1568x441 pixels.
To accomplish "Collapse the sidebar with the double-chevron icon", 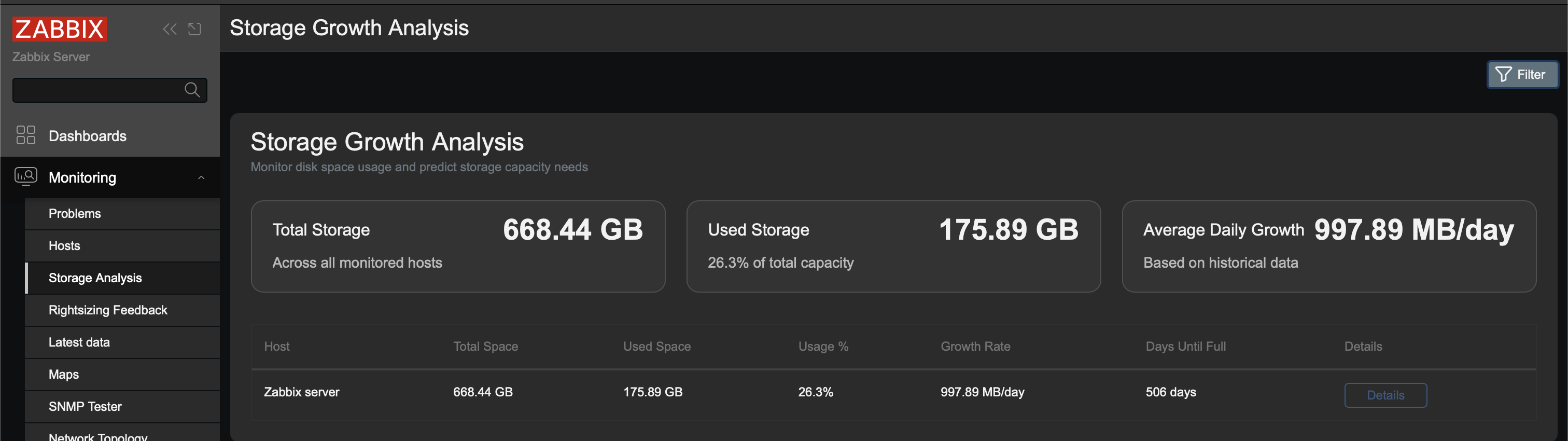I will pyautogui.click(x=169, y=29).
